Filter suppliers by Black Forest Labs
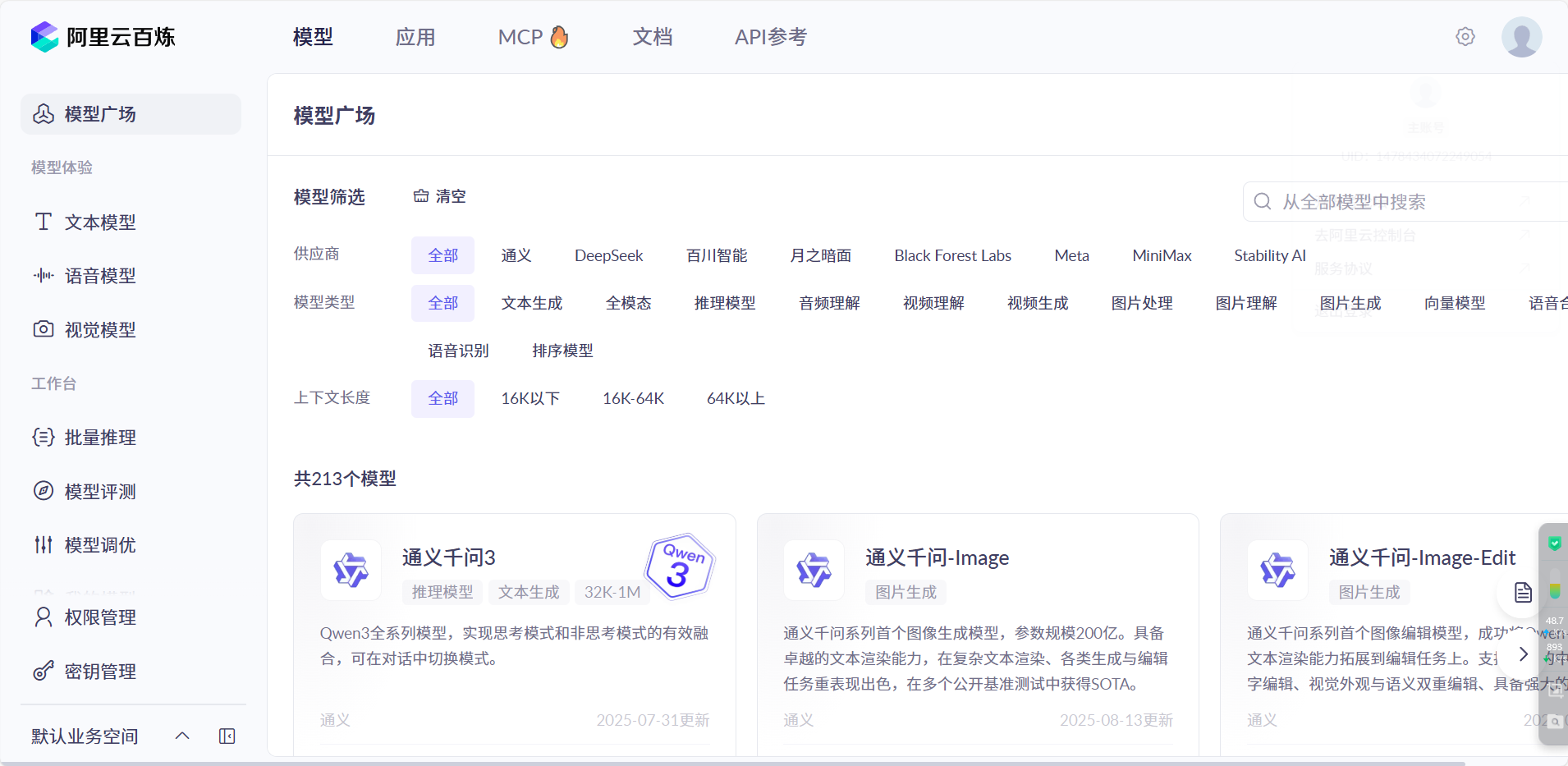1568x766 pixels. (953, 255)
